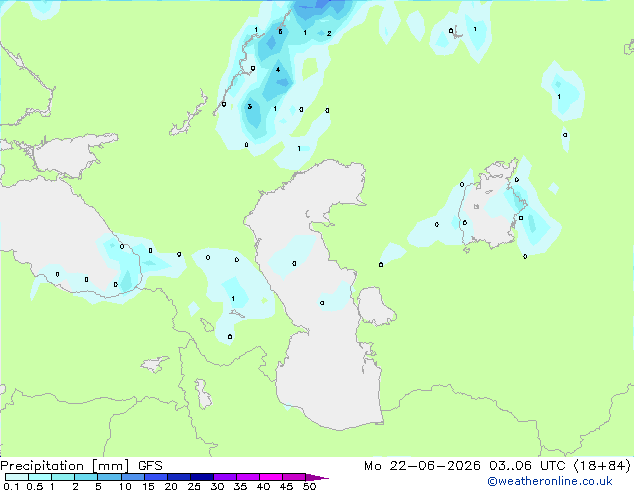Click the '30' legend scale label
The image size is (634, 490).
[217, 486]
